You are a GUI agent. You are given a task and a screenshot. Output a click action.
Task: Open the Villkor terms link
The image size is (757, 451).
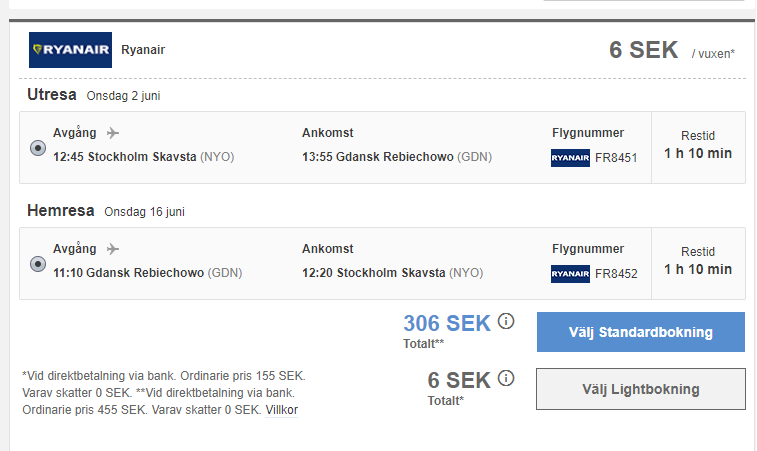click(281, 410)
